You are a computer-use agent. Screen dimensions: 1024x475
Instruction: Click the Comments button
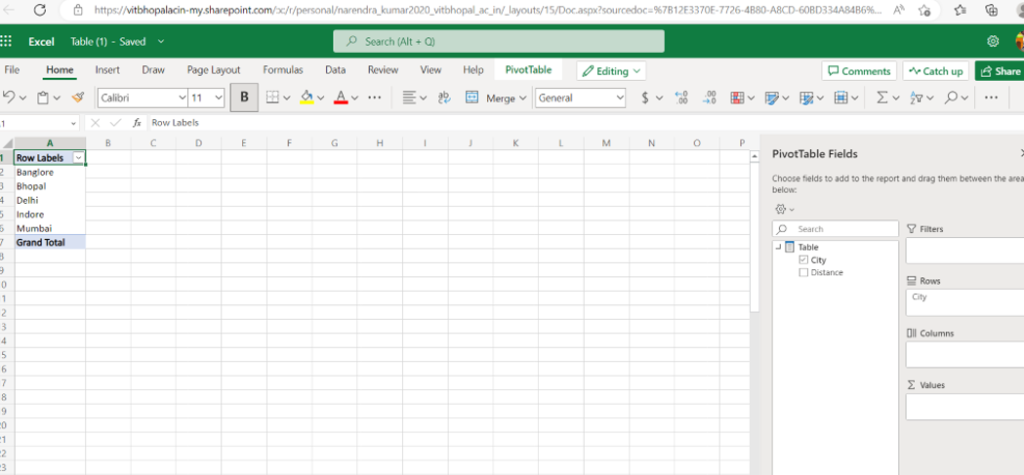(859, 71)
